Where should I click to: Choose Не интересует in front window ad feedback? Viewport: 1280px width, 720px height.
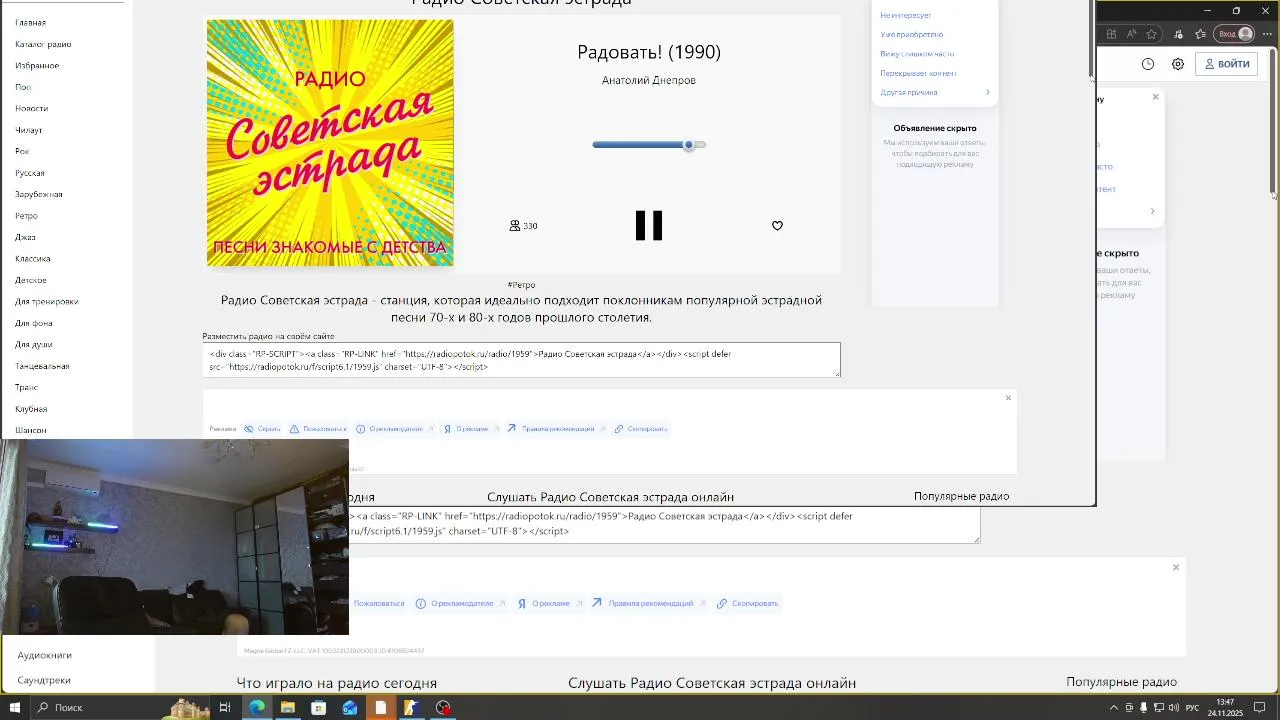[905, 15]
